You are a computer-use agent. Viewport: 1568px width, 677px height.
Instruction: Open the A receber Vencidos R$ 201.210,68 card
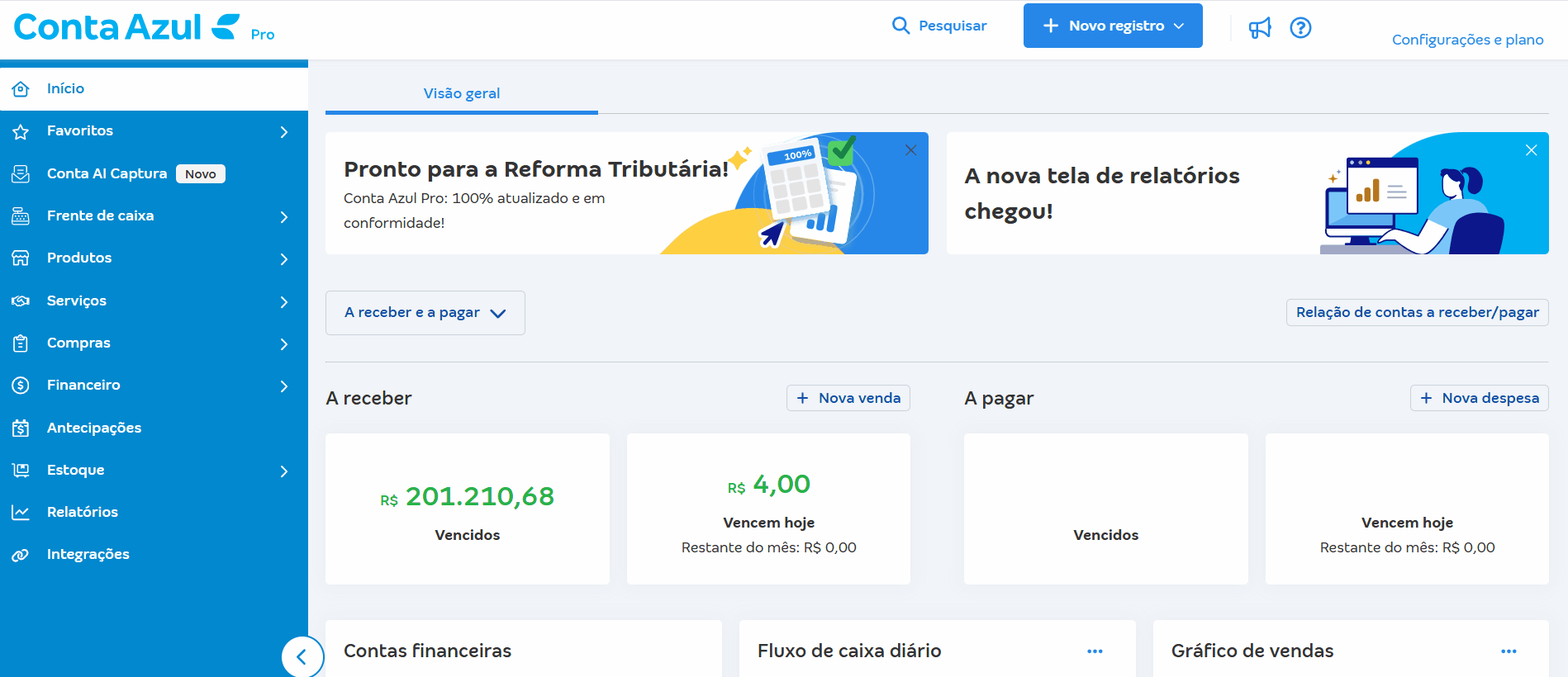tap(468, 509)
